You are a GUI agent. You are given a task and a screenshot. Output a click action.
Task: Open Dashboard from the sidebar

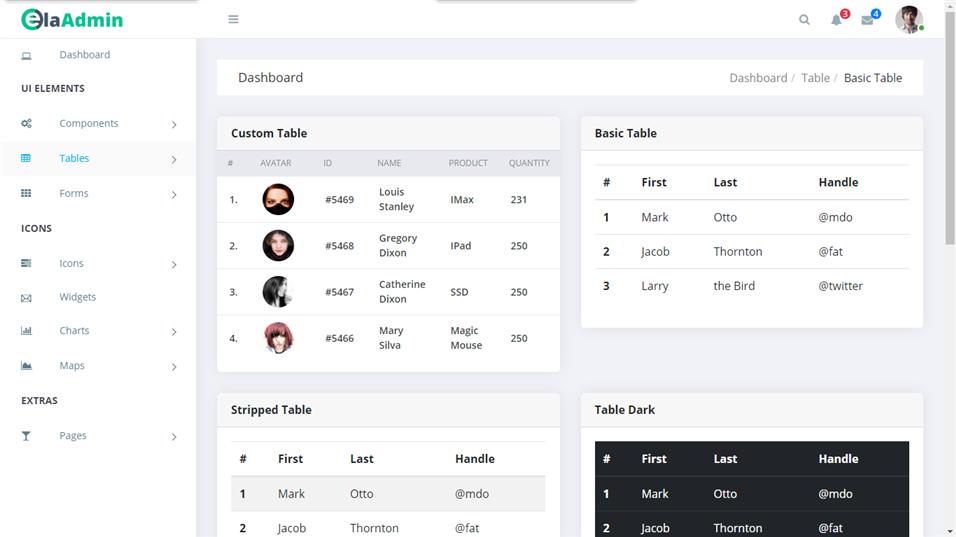pos(84,55)
